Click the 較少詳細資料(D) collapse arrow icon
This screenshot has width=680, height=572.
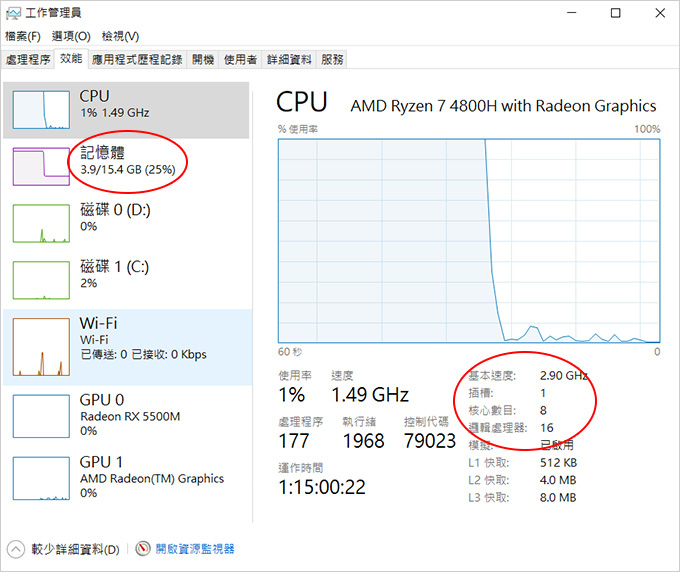click(x=16, y=549)
